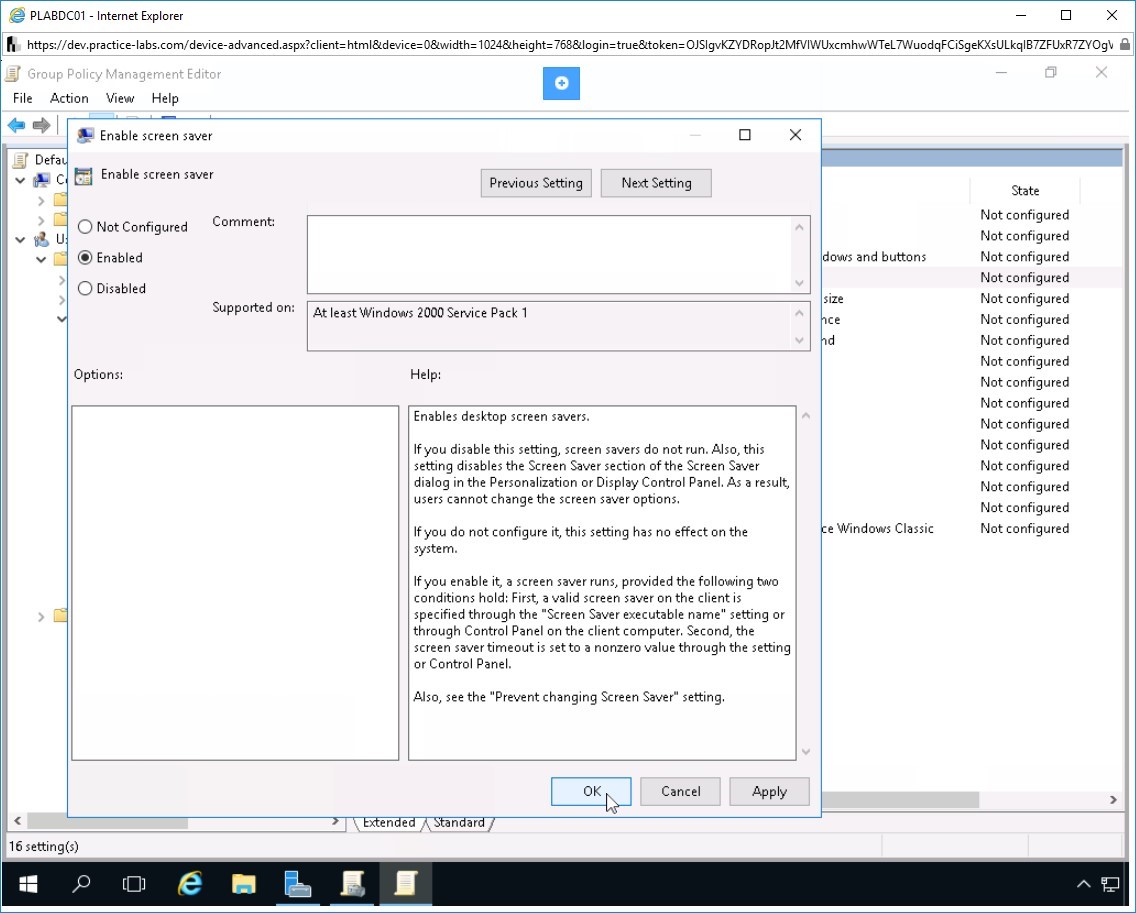The width and height of the screenshot is (1136, 913).
Task: Select the "ce Windows Classic" setting row
Action: pos(972,528)
